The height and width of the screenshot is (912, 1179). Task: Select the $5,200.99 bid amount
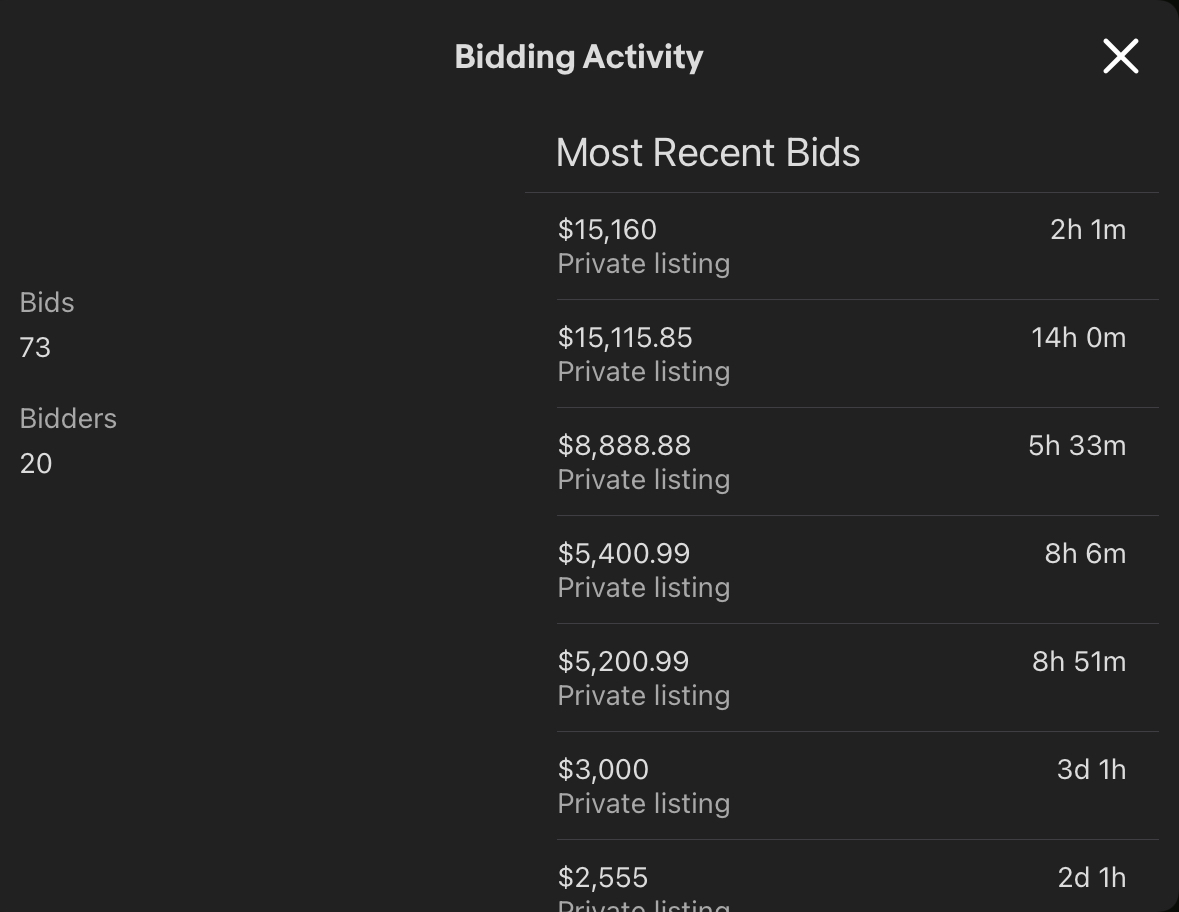[623, 662]
